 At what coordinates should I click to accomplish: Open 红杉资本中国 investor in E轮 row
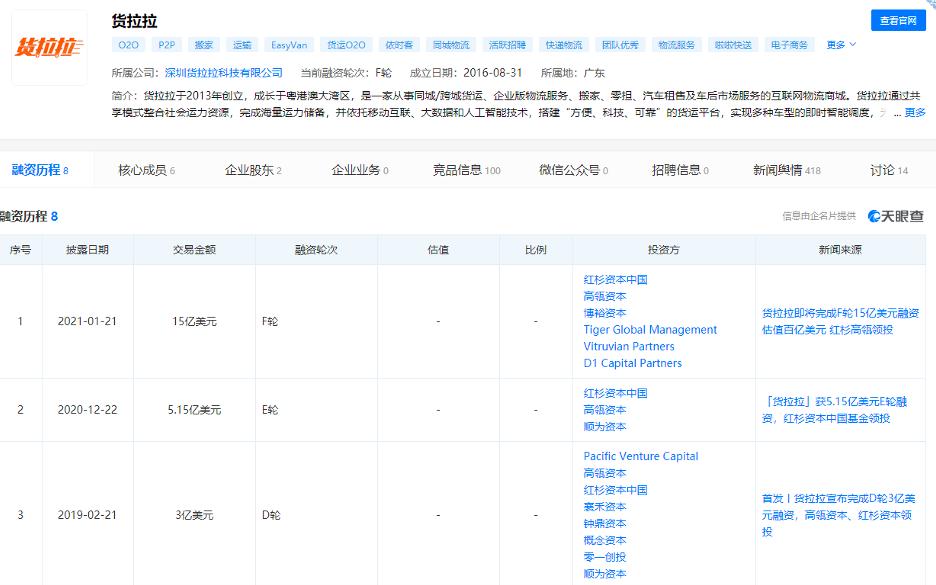[615, 393]
